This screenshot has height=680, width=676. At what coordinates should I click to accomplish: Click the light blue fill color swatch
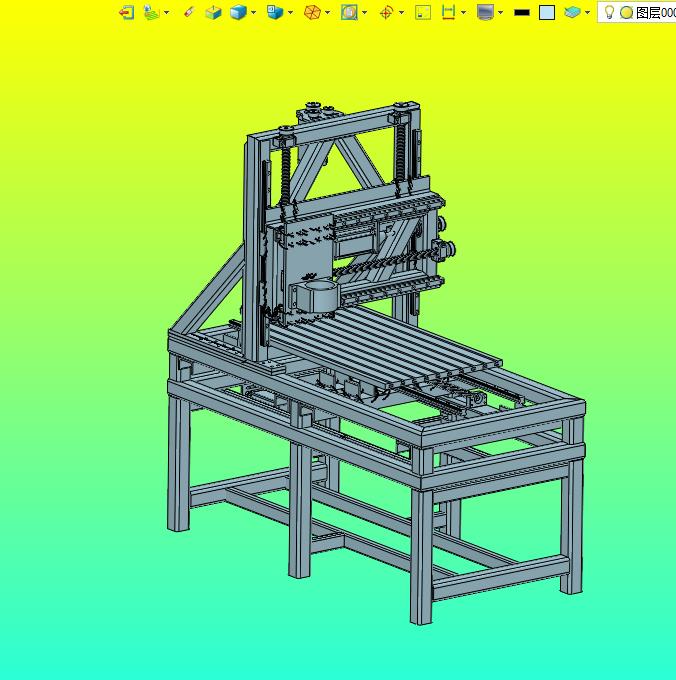547,12
